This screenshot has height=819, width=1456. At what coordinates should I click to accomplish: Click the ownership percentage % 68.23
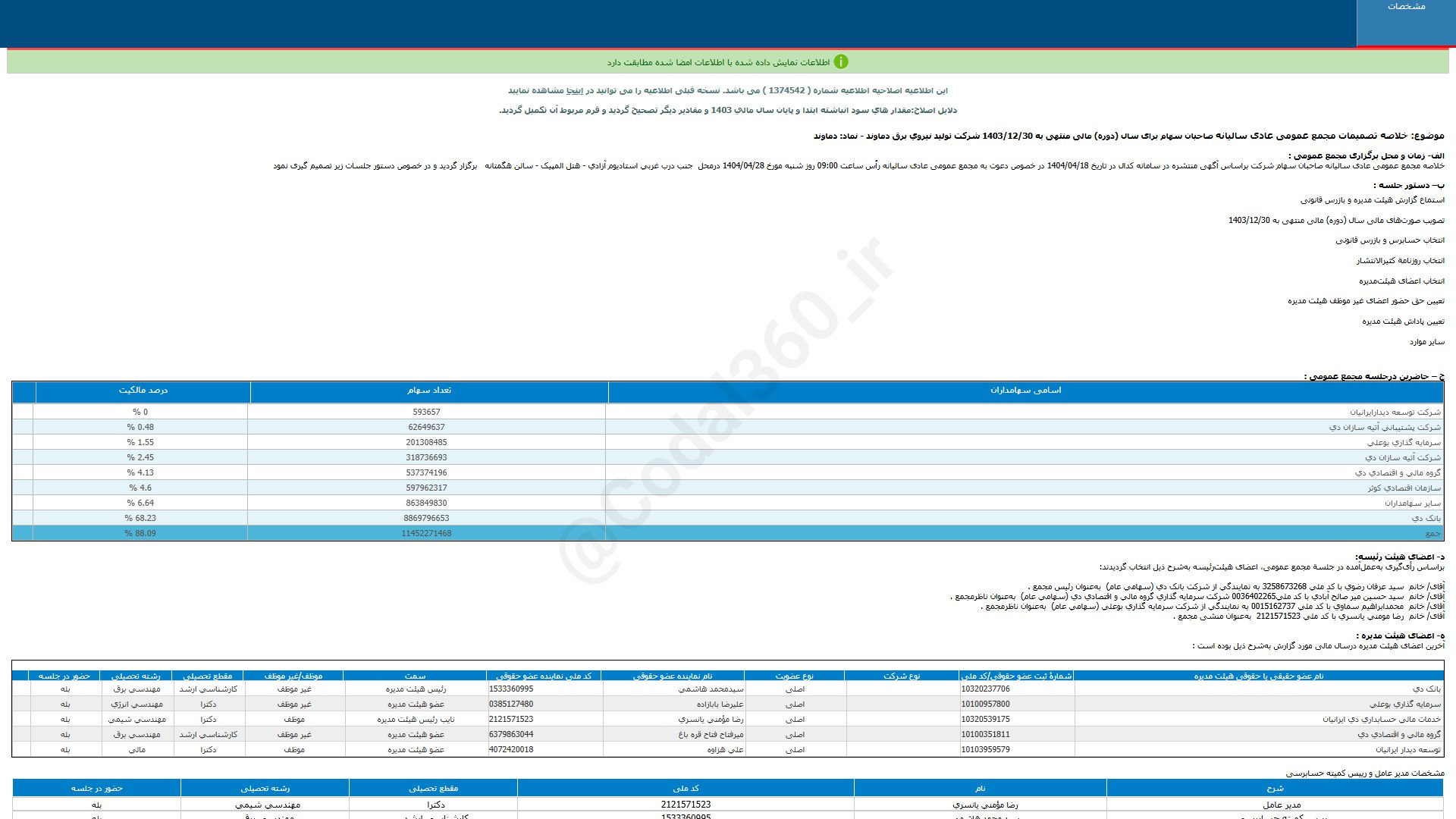[x=140, y=518]
